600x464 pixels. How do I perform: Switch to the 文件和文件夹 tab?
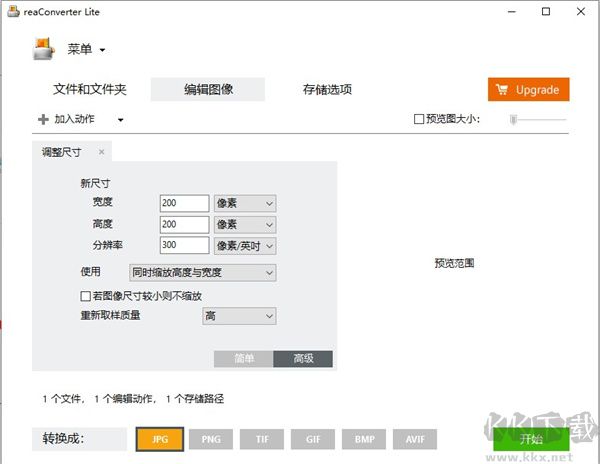(90, 89)
